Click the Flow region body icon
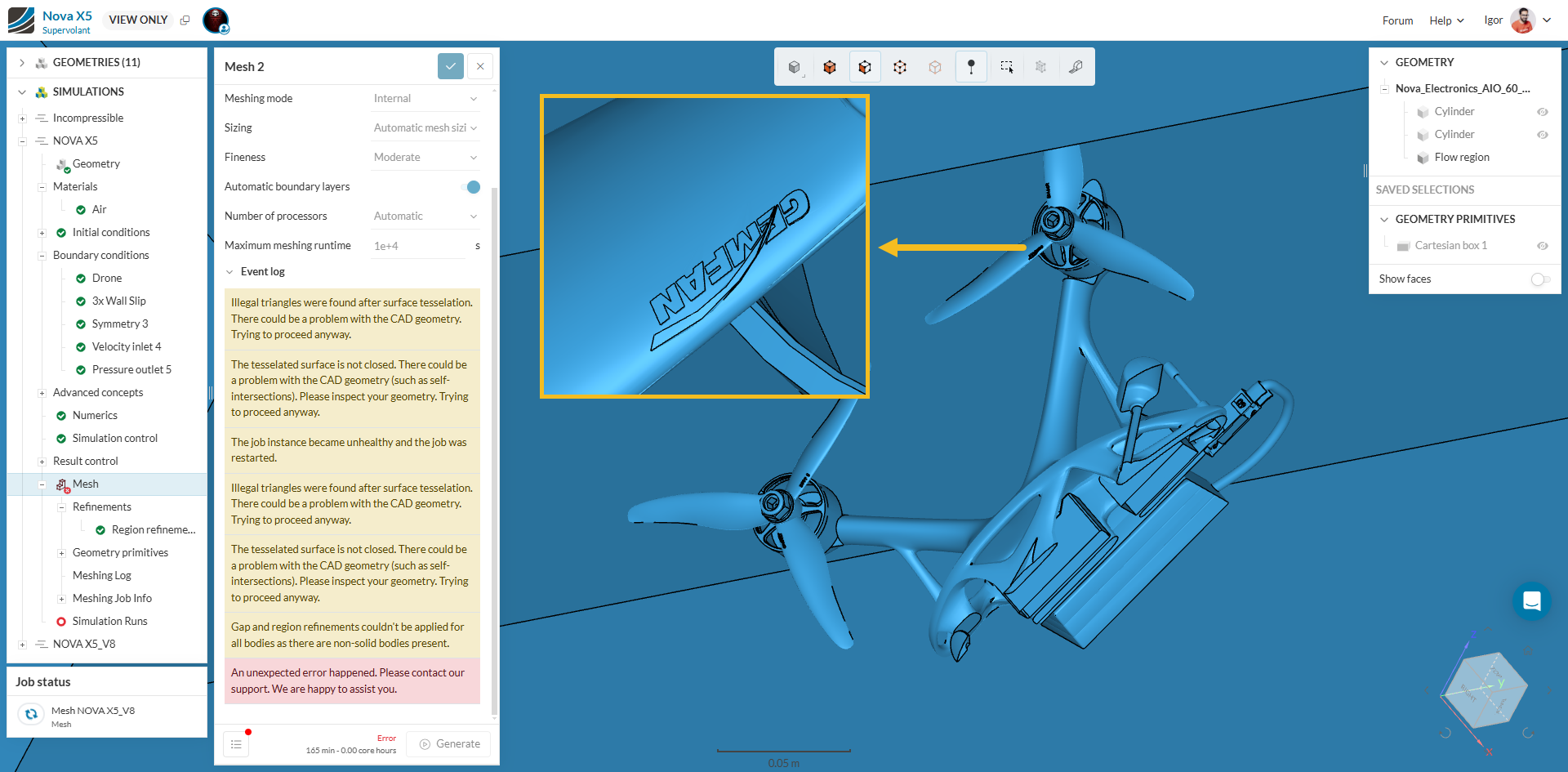 [x=1423, y=158]
